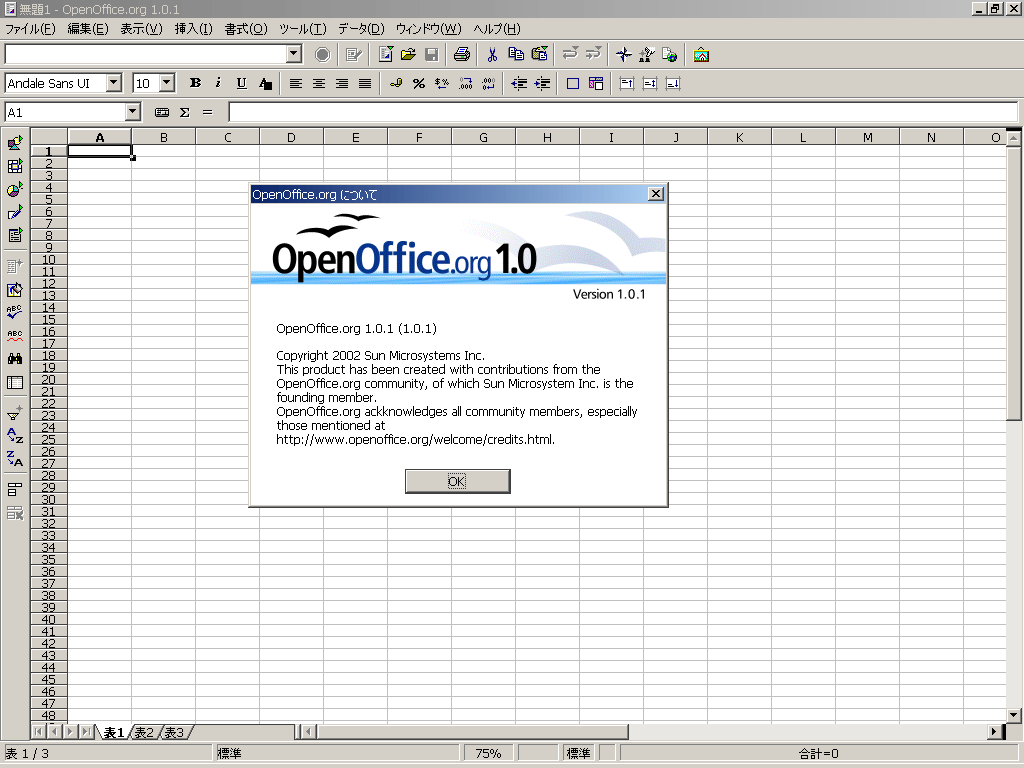
Task: Open the font size 10 dropdown
Action: [x=167, y=83]
